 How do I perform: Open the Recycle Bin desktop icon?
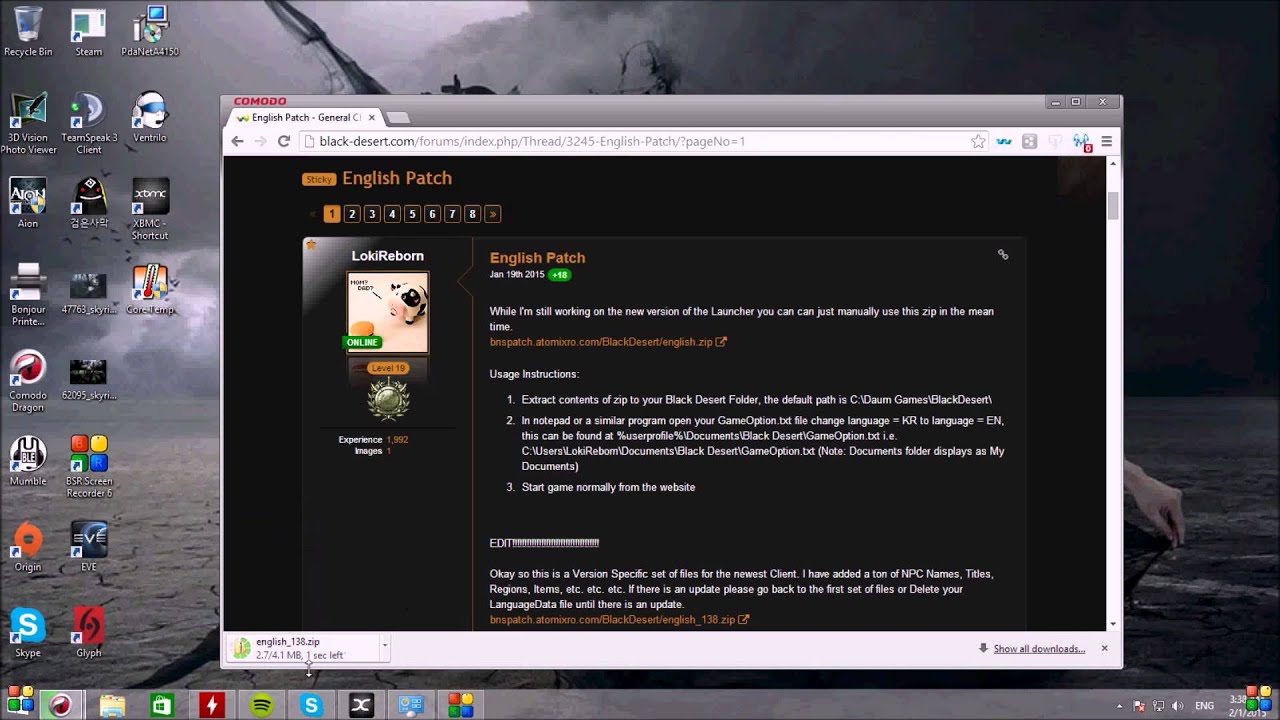coord(28,31)
